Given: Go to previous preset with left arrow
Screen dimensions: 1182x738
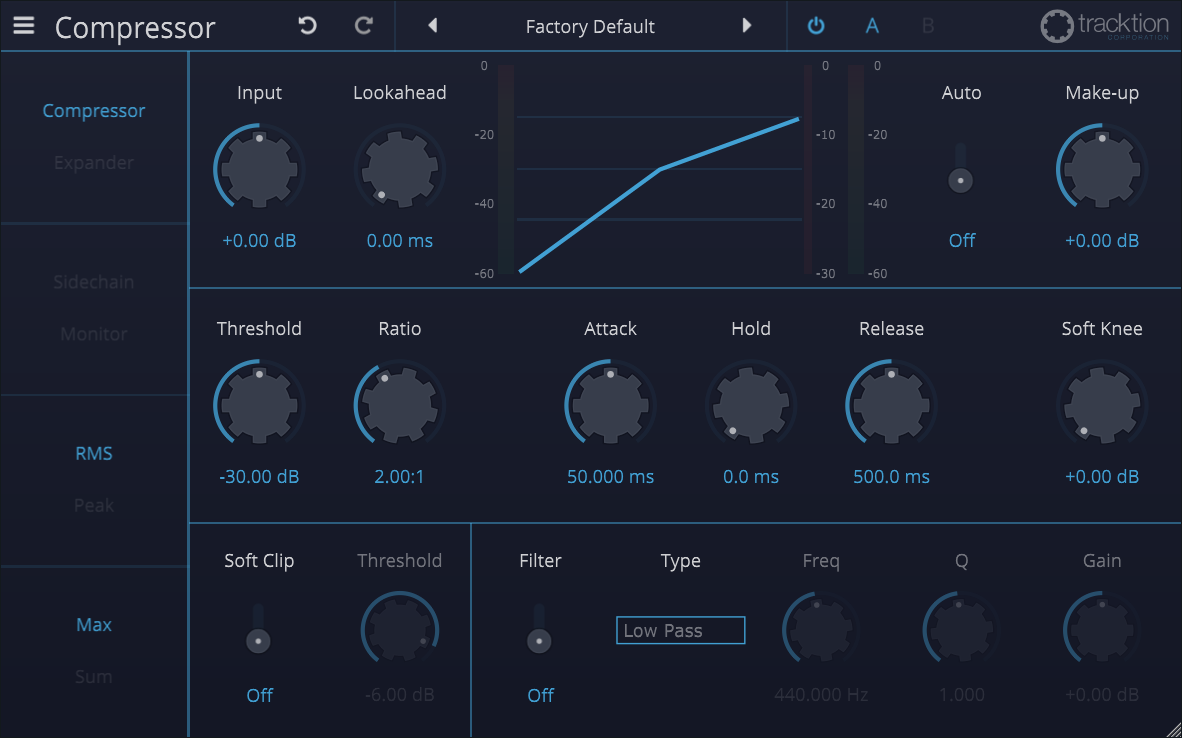Looking at the screenshot, I should point(433,26).
